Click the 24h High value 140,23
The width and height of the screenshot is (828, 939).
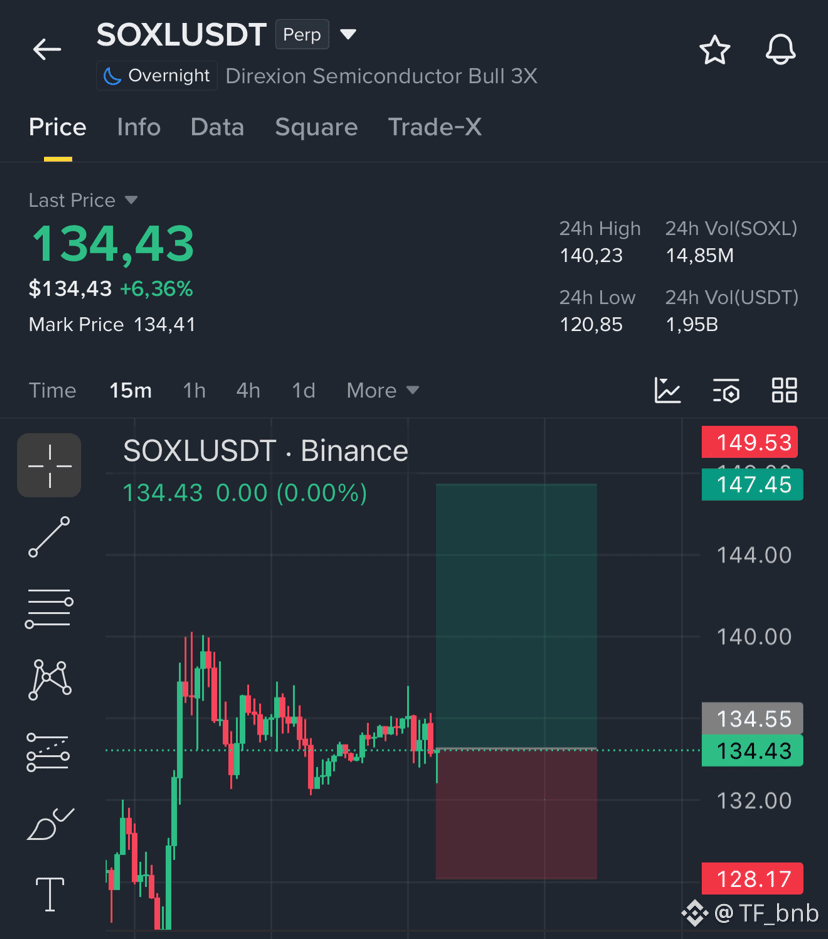(591, 256)
